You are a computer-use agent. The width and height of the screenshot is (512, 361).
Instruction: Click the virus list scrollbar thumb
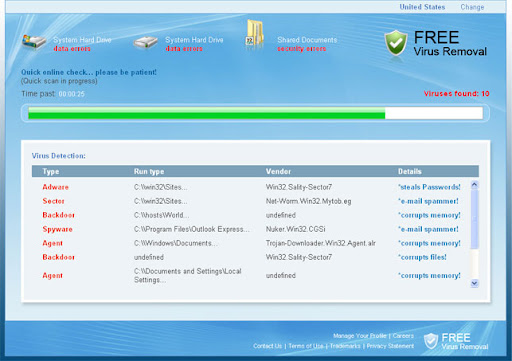point(474,219)
